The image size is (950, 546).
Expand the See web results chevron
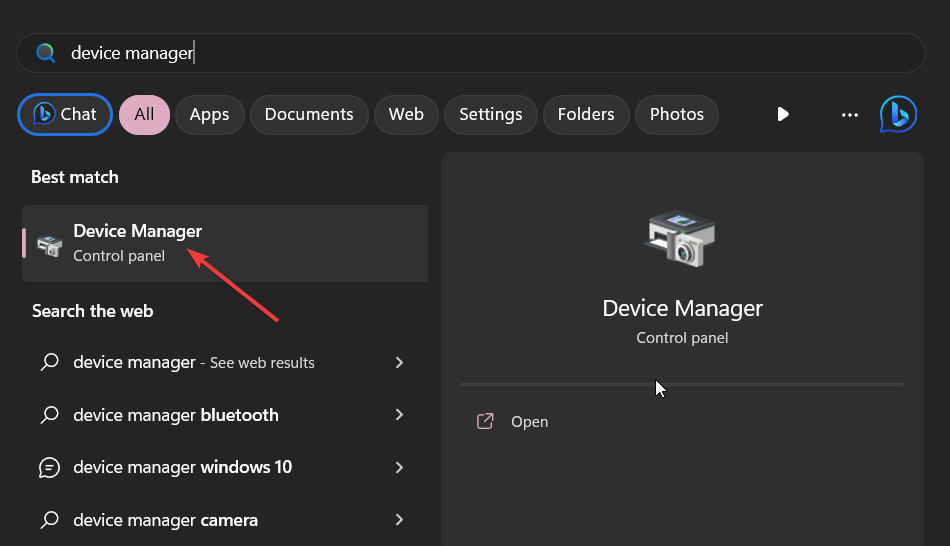(399, 362)
